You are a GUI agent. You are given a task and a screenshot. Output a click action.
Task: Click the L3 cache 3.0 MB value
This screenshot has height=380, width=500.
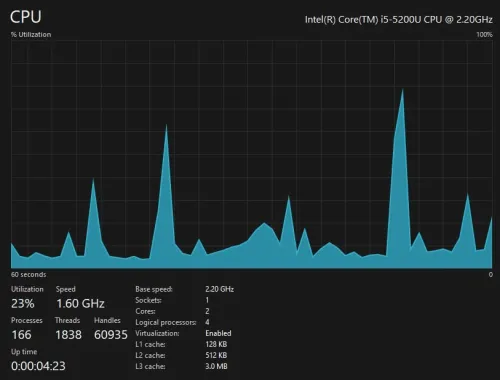(216, 366)
